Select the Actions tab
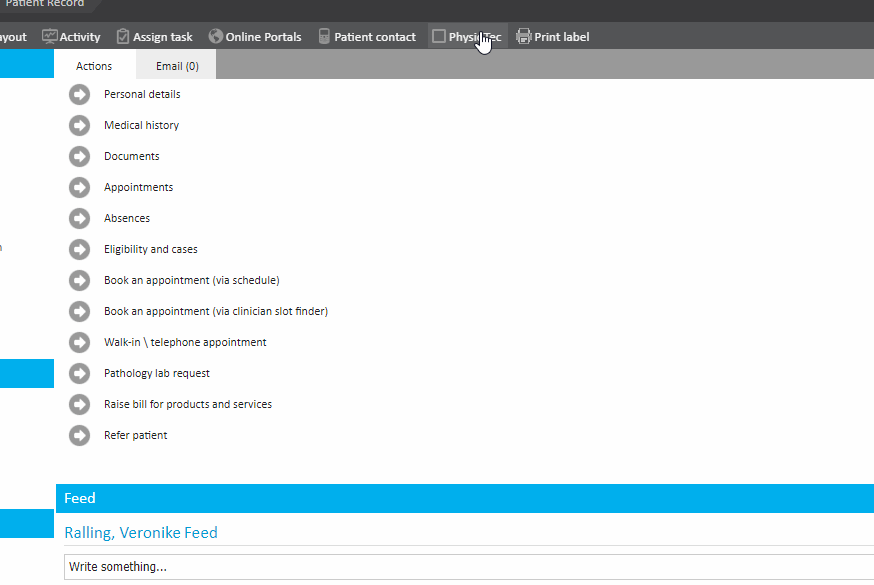 click(94, 66)
